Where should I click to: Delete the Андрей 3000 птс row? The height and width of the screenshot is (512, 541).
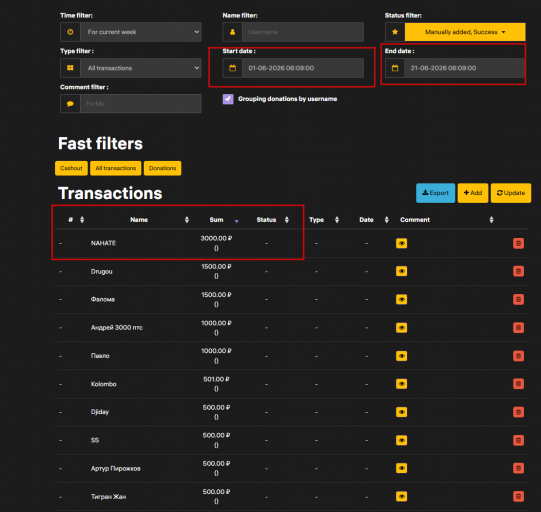518,327
